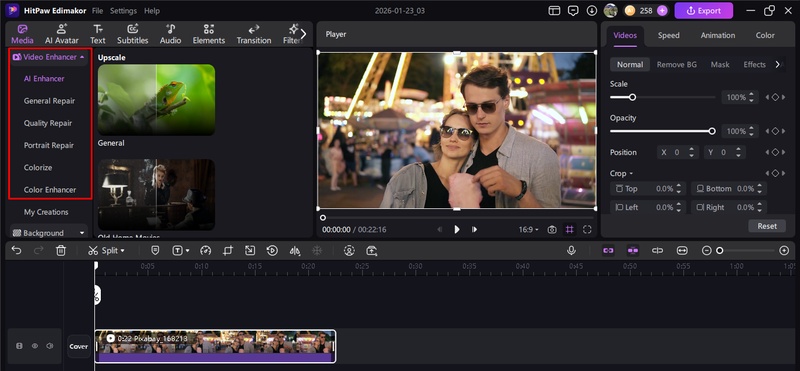Viewport: 800px width, 371px height.
Task: Open My Creations in sidebar
Action: [x=46, y=212]
